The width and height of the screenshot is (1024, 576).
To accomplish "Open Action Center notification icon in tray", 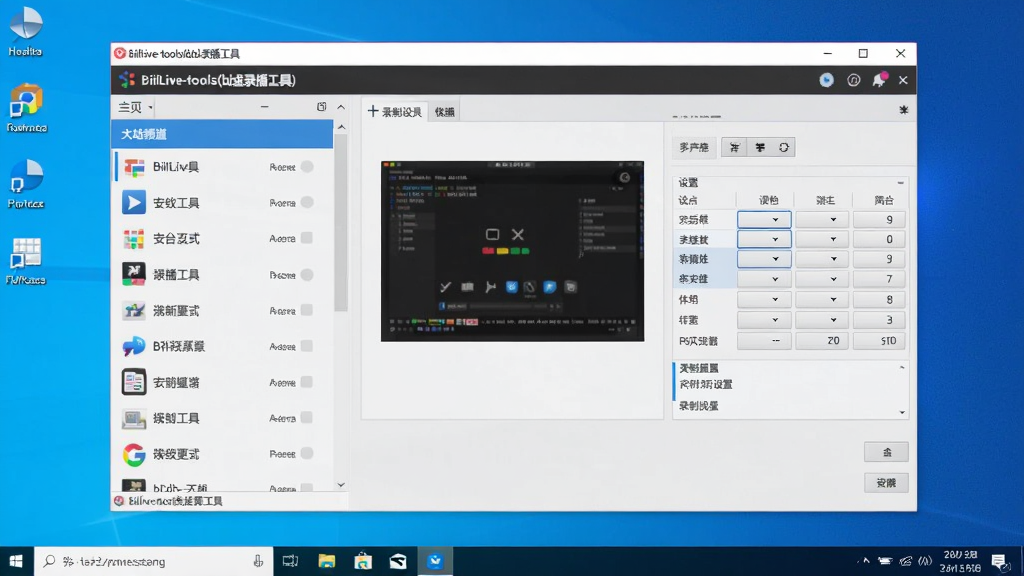I will (x=999, y=561).
